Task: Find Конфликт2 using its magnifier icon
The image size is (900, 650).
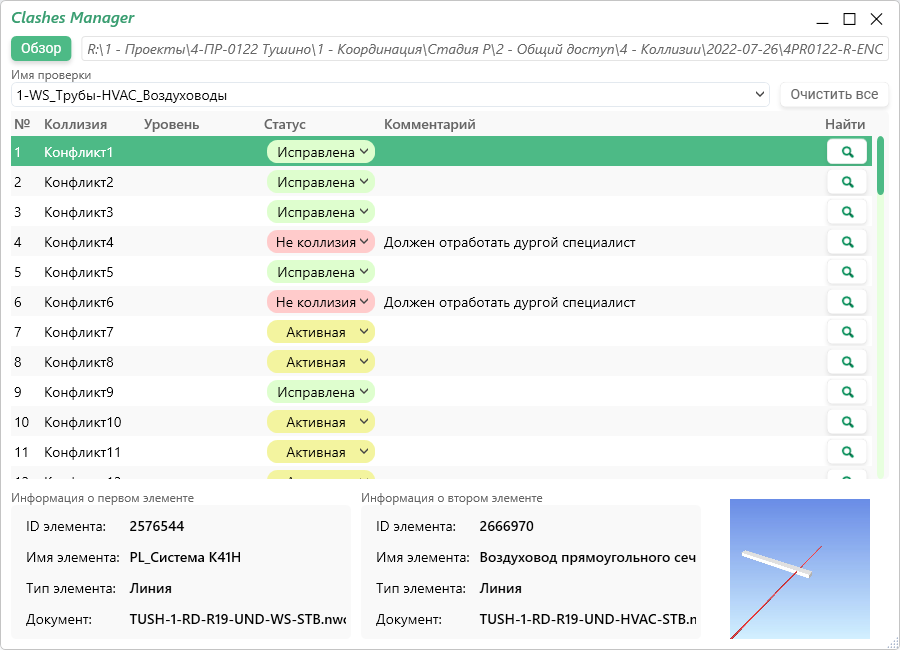Action: 847,182
